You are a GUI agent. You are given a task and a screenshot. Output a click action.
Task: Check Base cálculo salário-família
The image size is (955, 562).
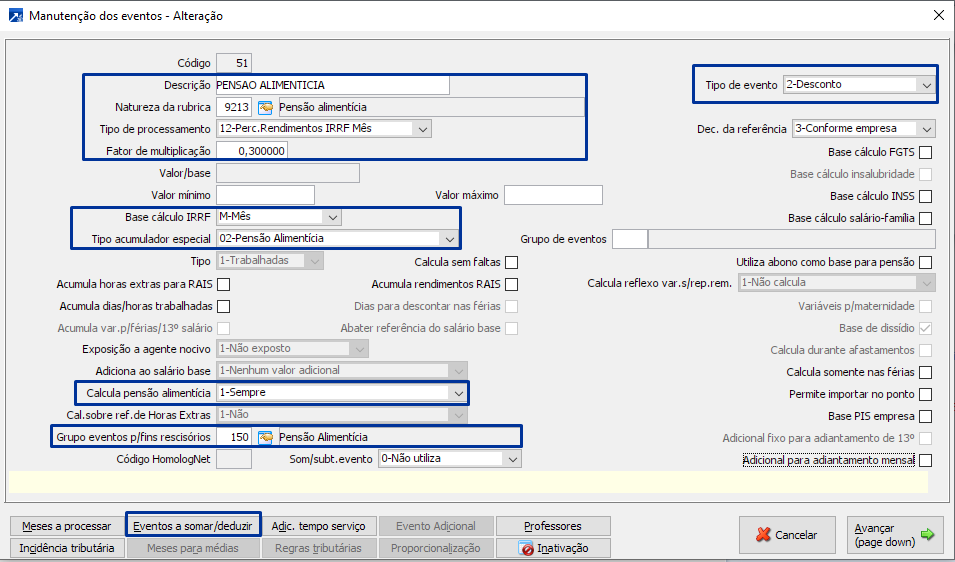pyautogui.click(x=925, y=218)
